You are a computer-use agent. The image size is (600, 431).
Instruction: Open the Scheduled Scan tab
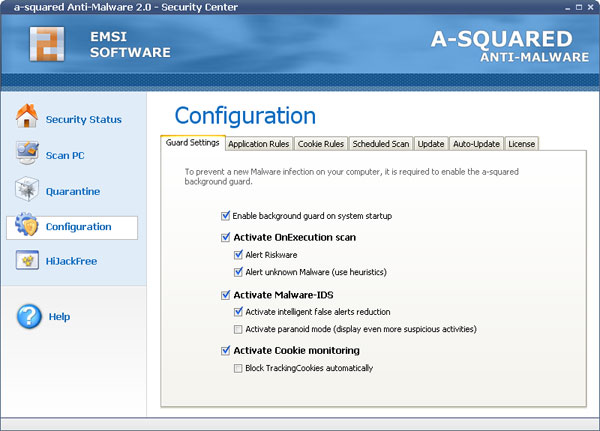coord(381,144)
